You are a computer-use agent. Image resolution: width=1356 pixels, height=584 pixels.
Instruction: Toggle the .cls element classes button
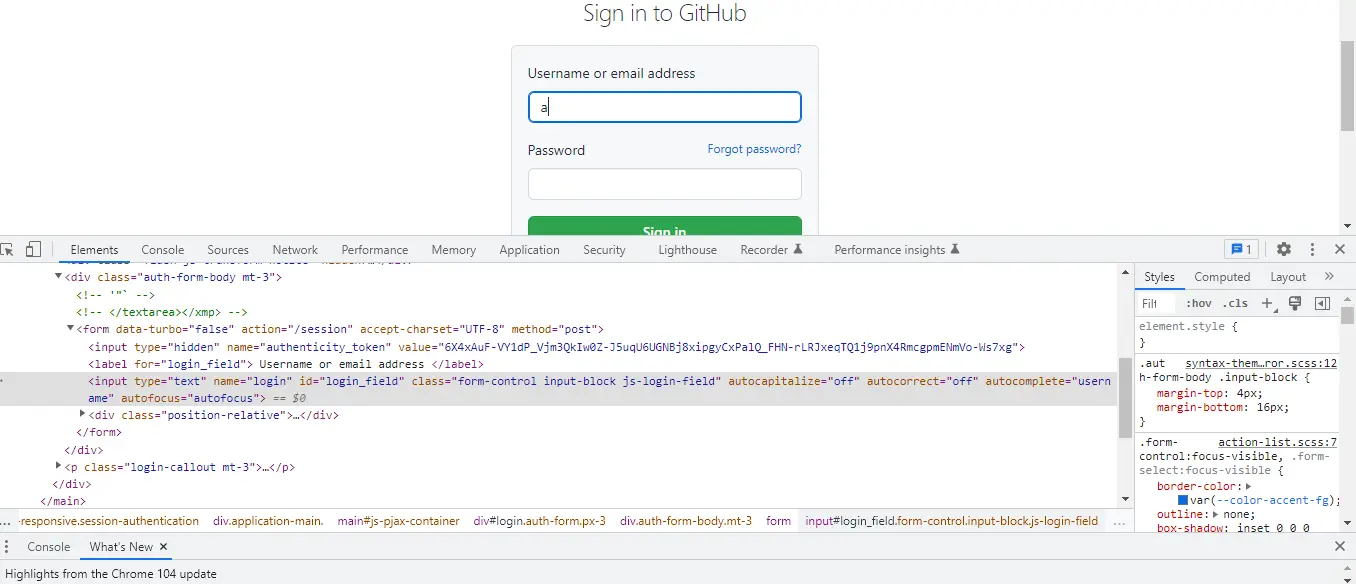point(1237,303)
